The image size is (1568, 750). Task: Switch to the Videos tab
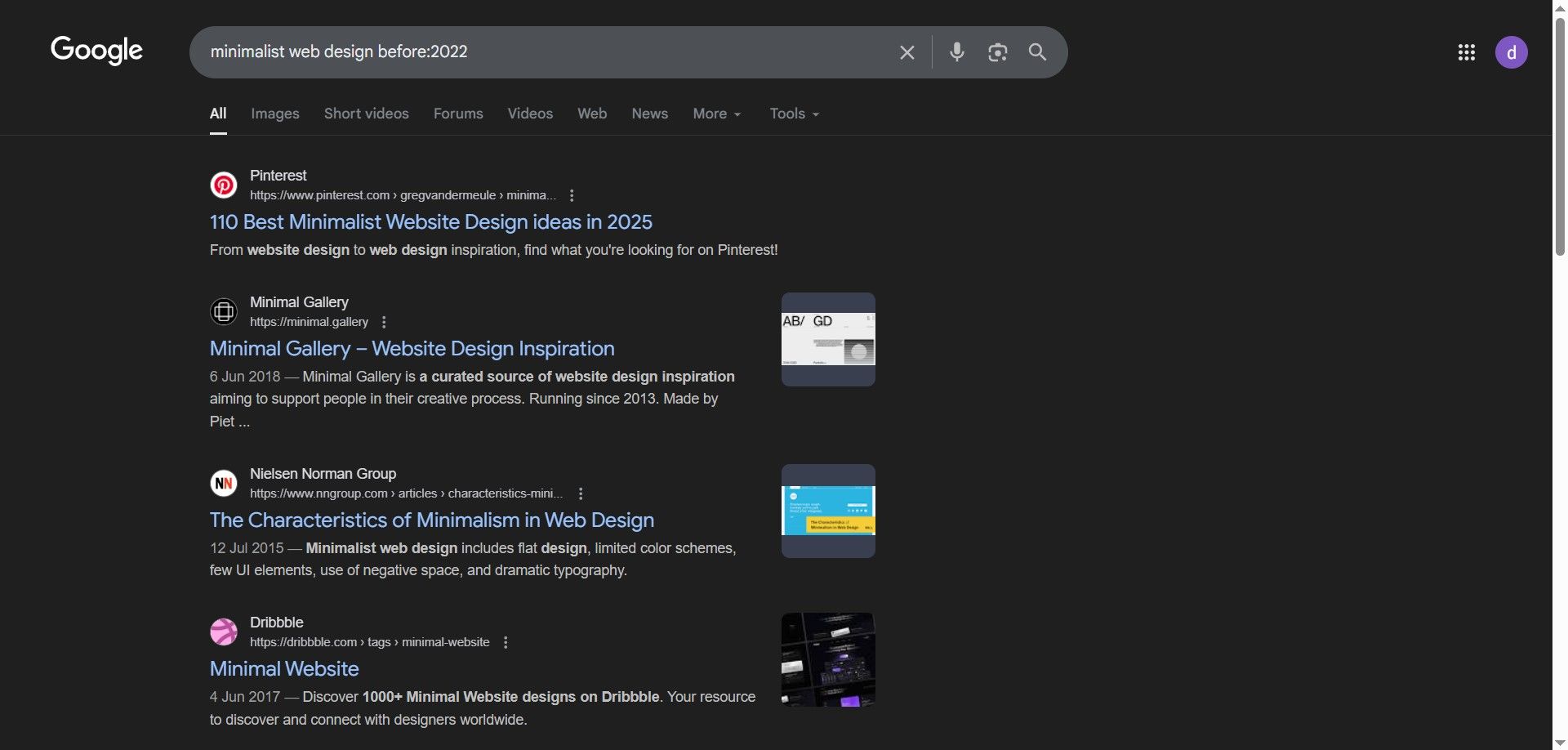530,114
